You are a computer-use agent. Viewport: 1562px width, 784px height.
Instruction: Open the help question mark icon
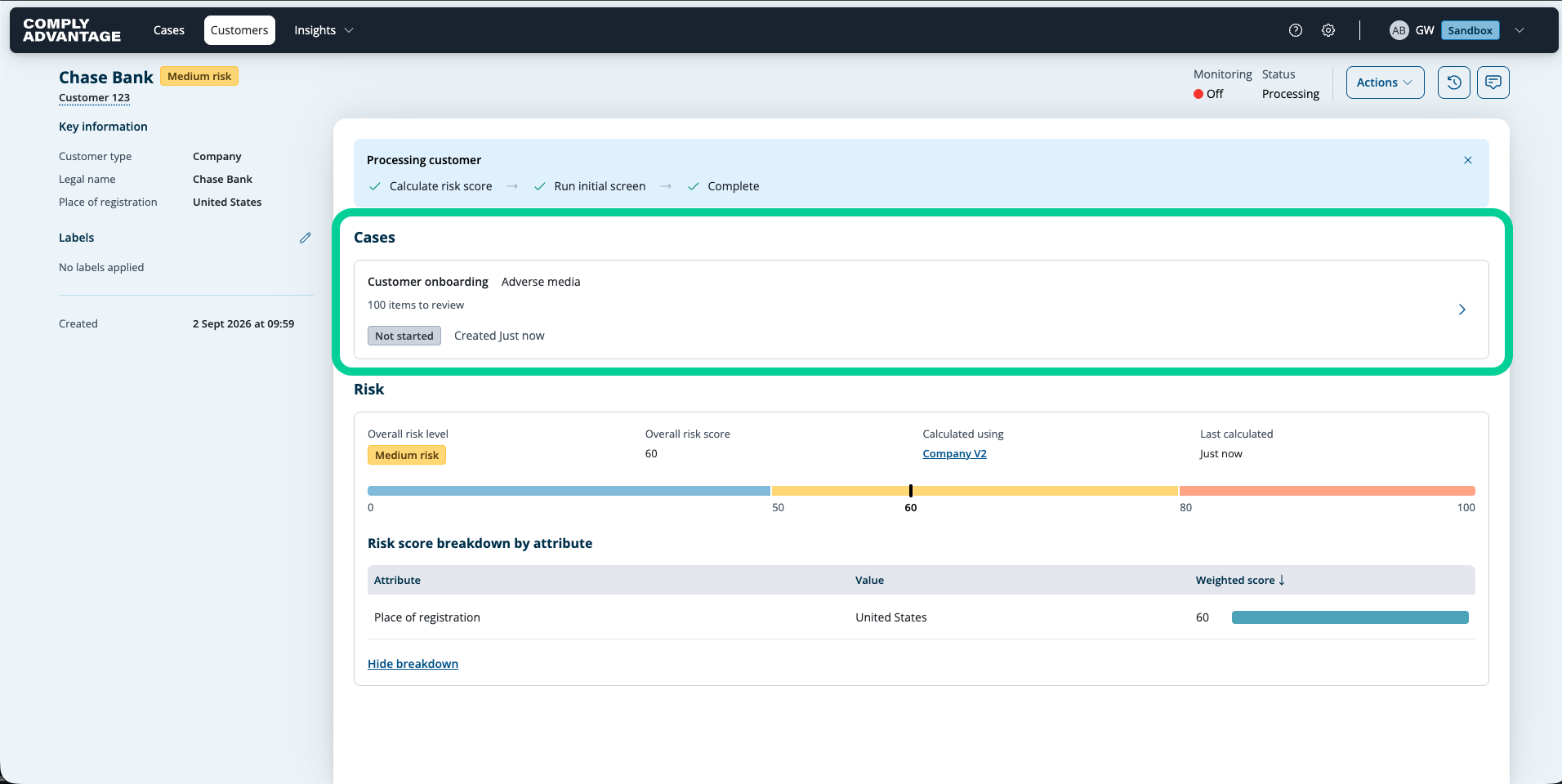(x=1296, y=30)
